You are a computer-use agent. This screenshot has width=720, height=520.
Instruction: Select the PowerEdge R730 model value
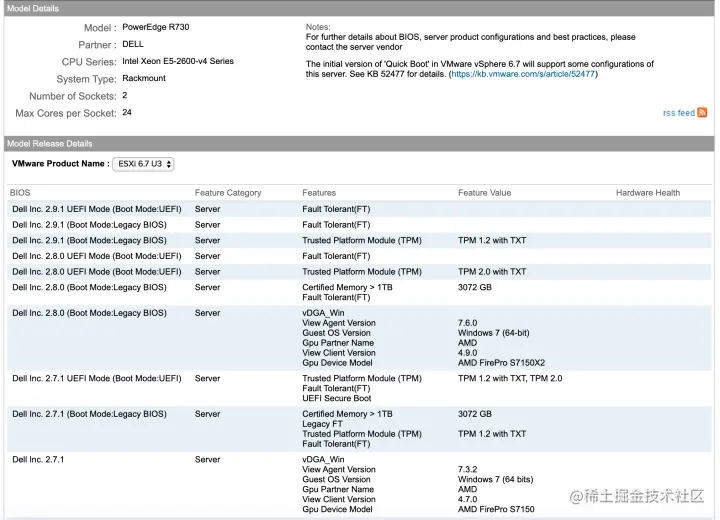pos(156,27)
